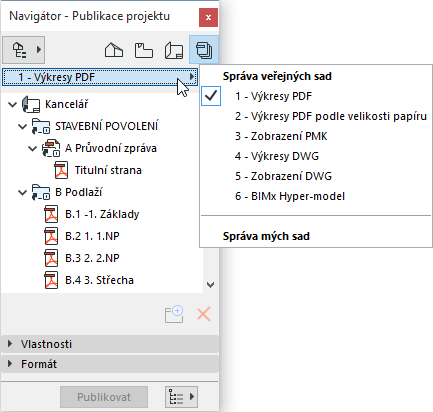Click the B Podlaží folder icon
Screen dimensions: 433x412
(41, 192)
